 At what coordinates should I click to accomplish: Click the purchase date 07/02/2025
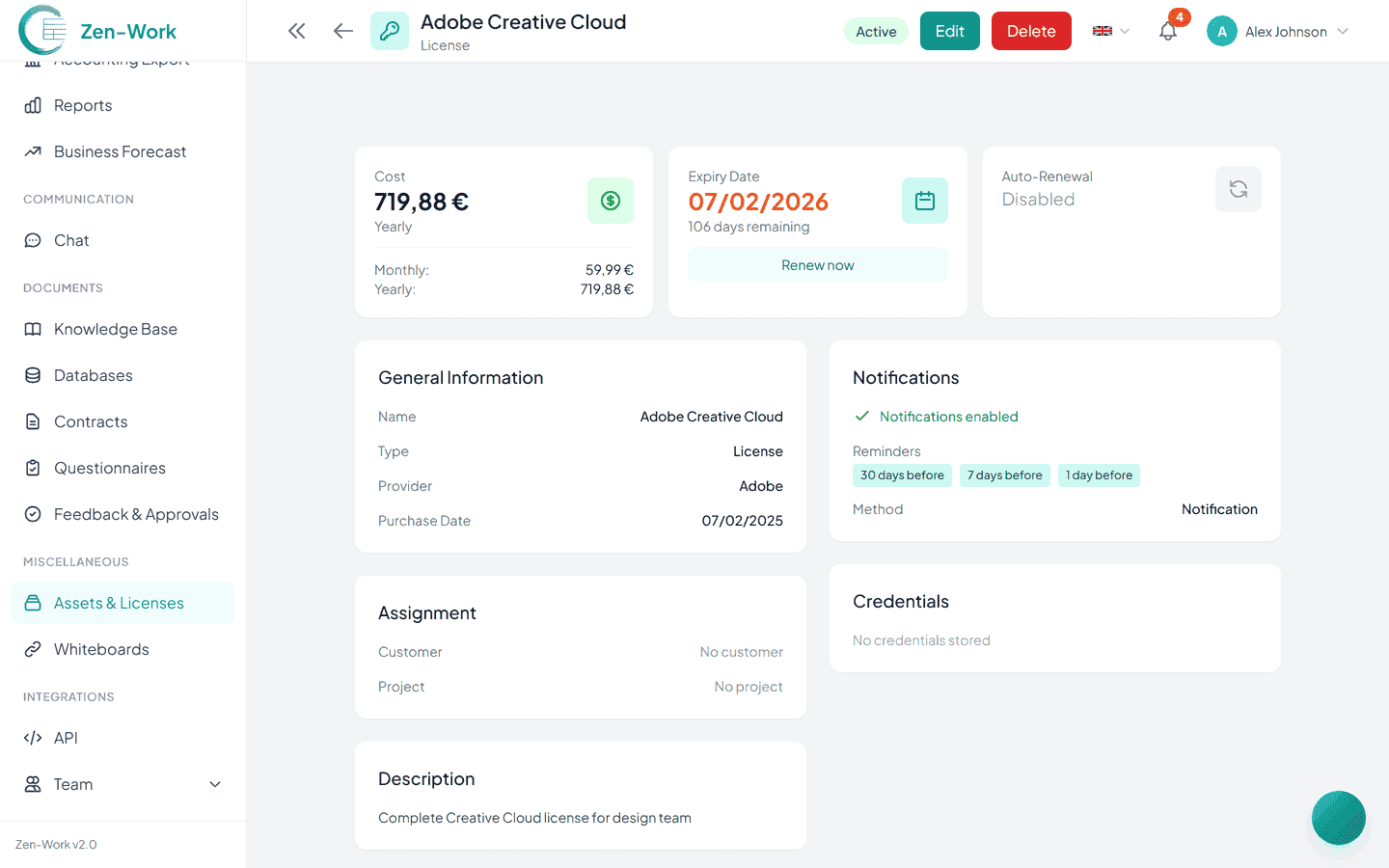pyautogui.click(x=743, y=521)
